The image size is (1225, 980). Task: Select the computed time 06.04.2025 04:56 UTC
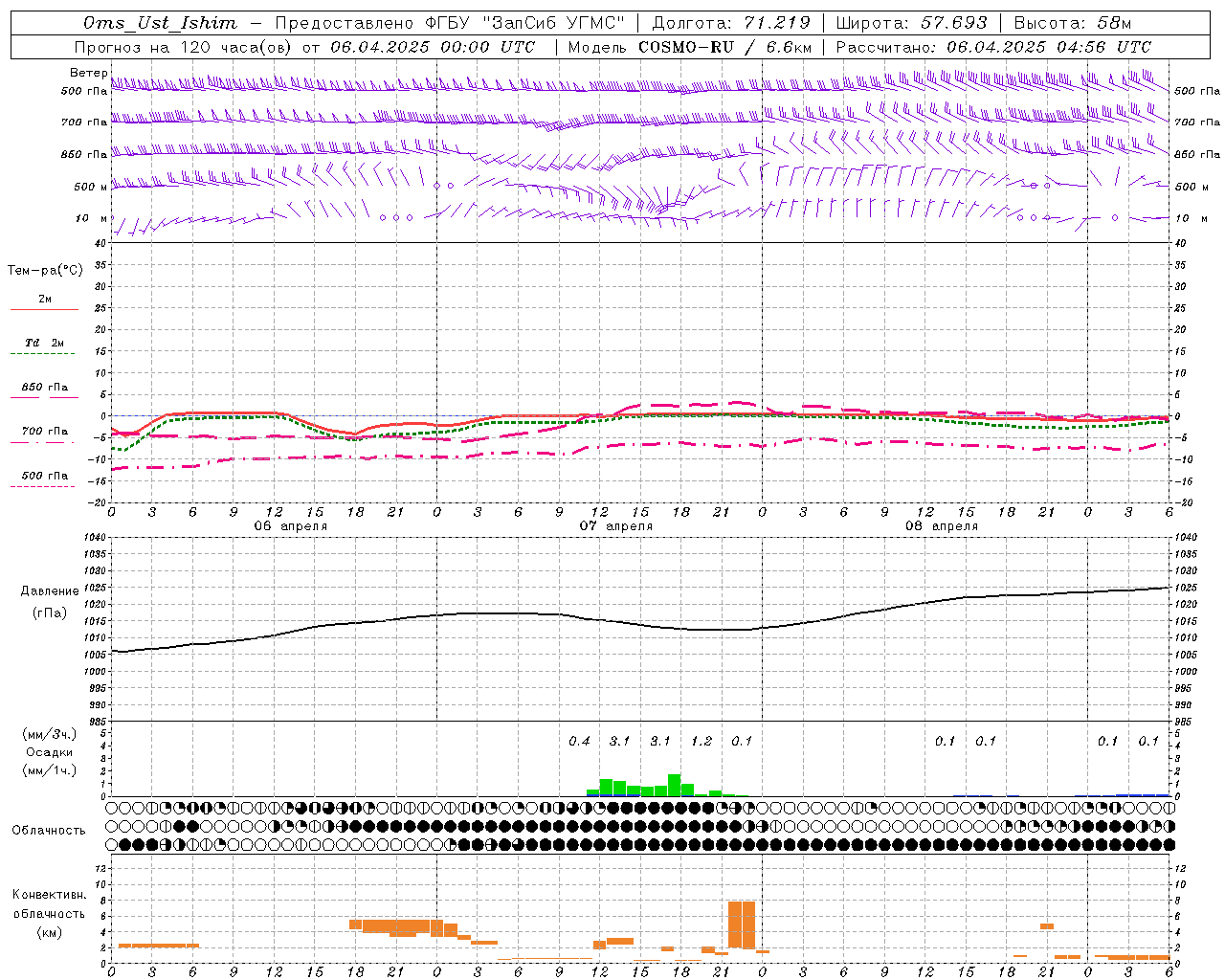click(x=1049, y=47)
